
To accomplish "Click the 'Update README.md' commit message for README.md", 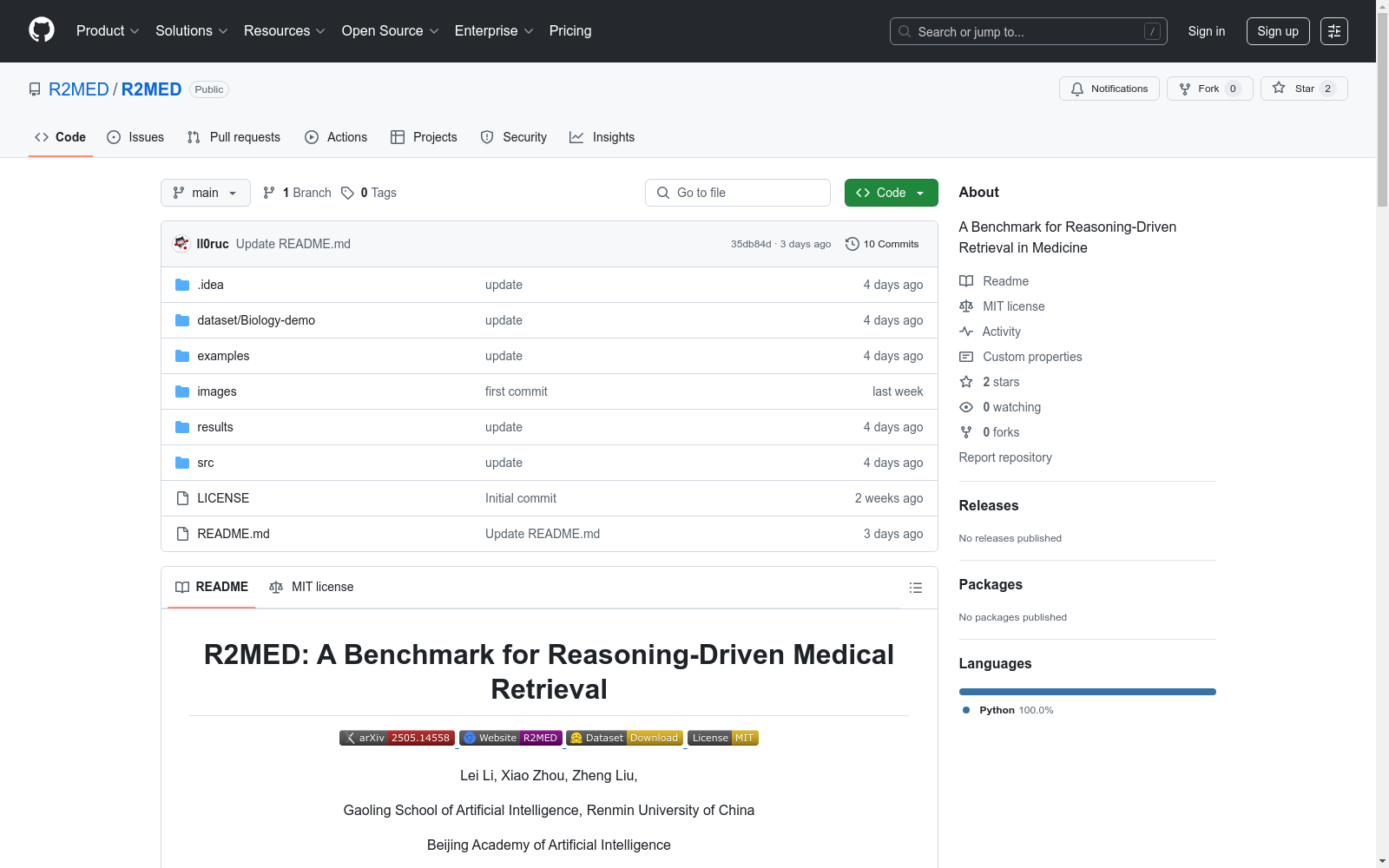I will click(x=543, y=534).
